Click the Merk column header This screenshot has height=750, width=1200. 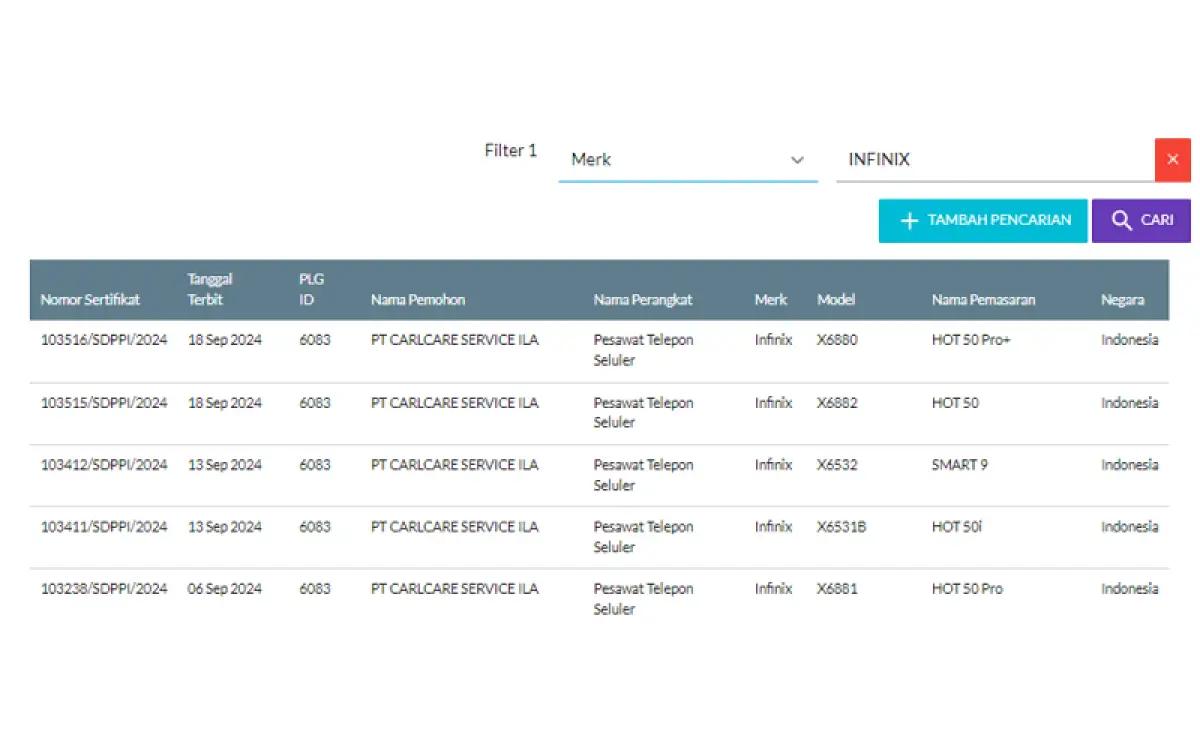[771, 300]
